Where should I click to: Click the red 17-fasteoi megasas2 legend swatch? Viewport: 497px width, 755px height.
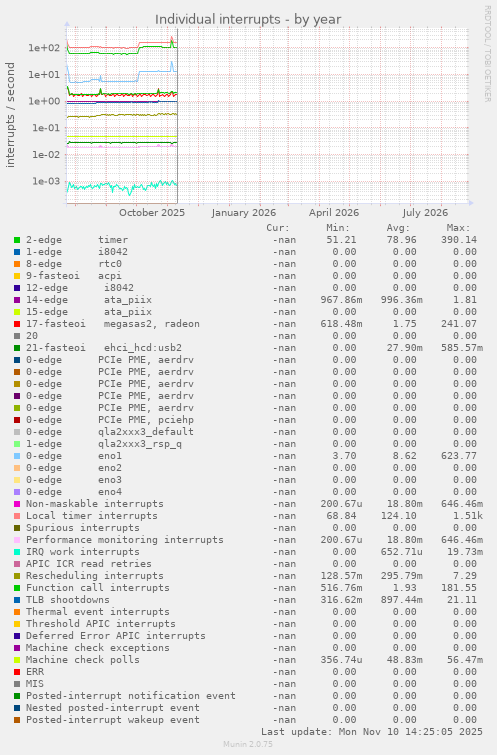point(17,324)
